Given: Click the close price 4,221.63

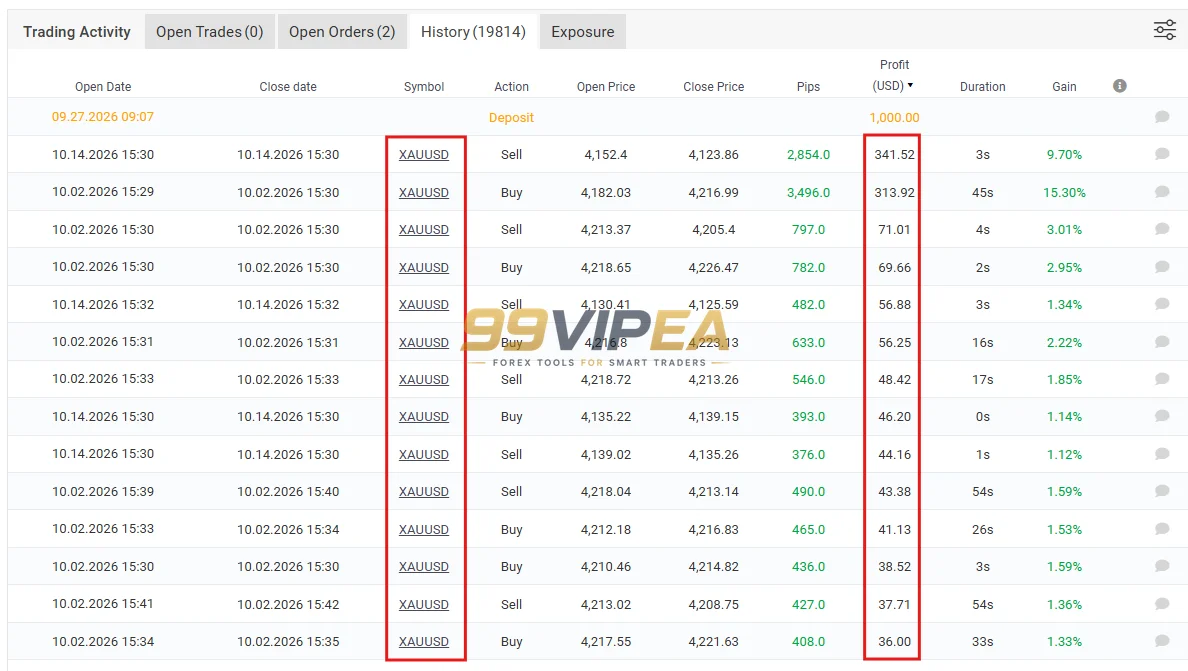Looking at the screenshot, I should (x=714, y=641).
